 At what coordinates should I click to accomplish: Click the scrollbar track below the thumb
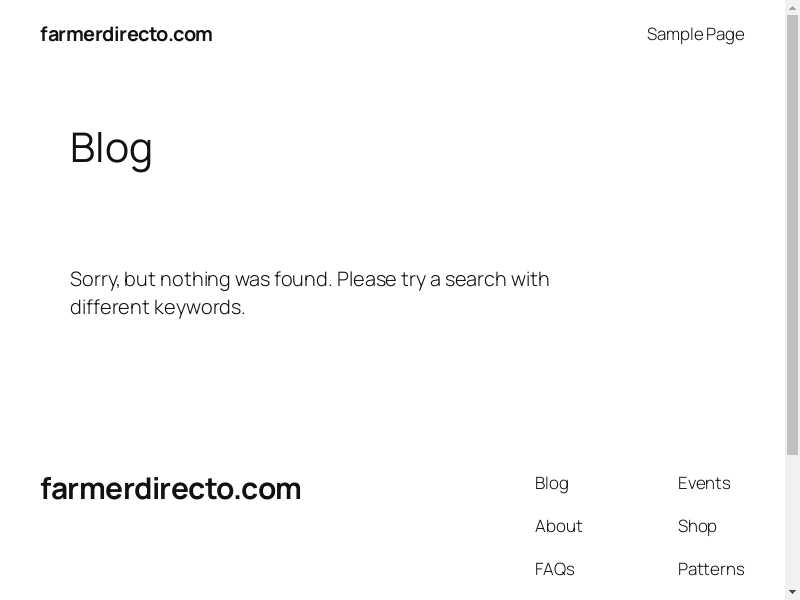point(792,520)
